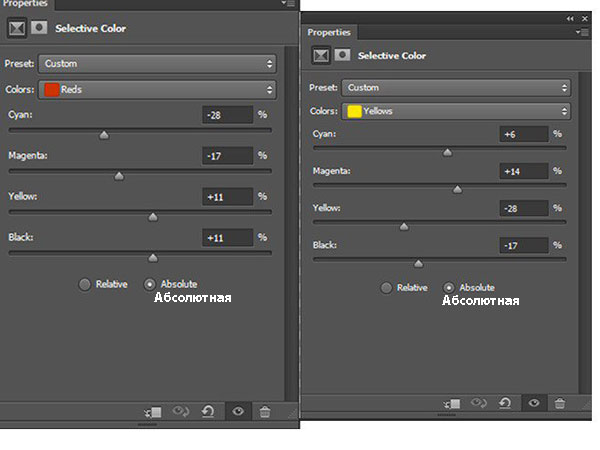Viewport: 600px width, 450px height.
Task: Click Selective Color adjustment icon in Yellows panel
Action: coord(321,56)
